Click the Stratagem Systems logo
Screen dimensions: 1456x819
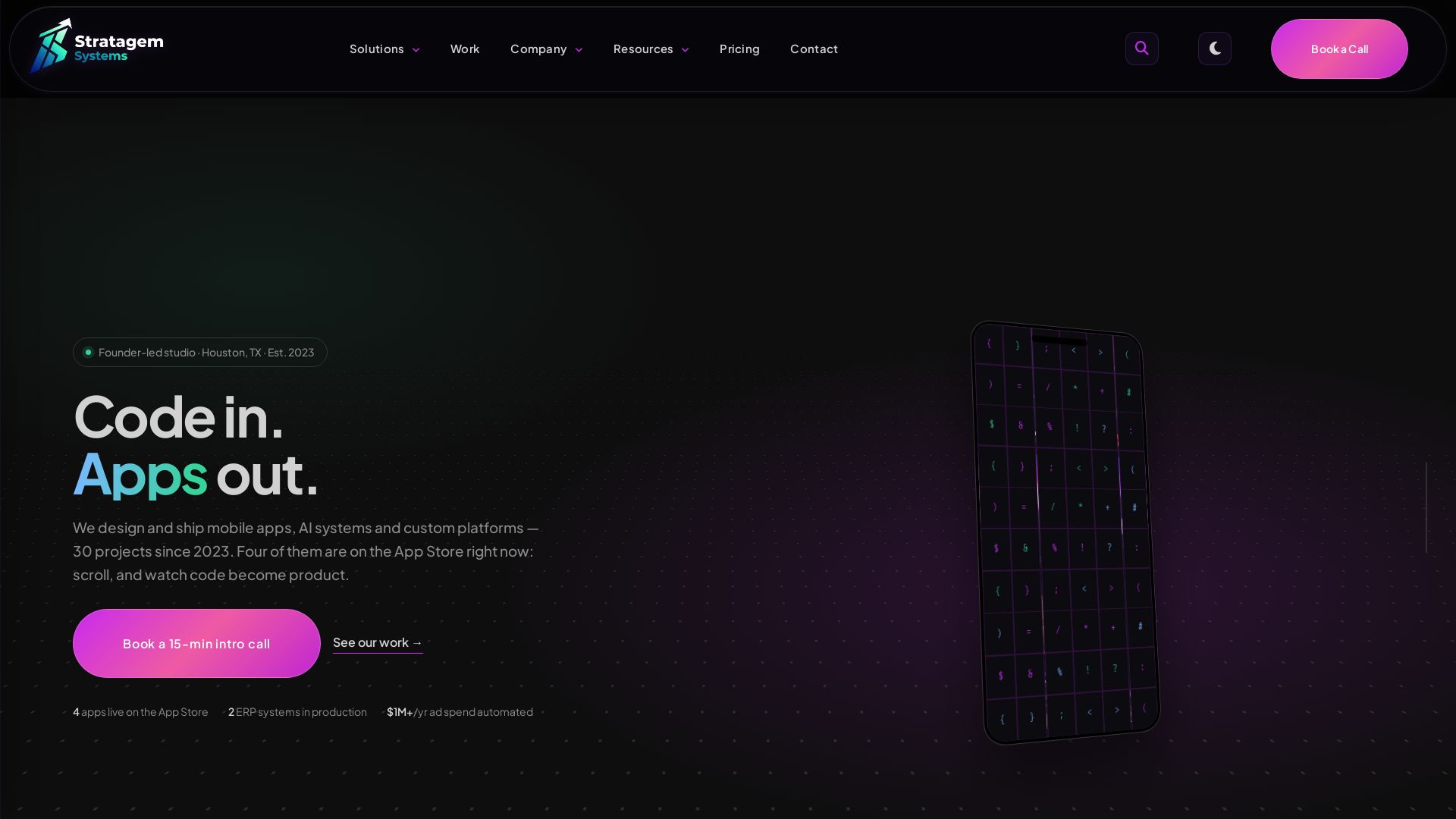(96, 45)
